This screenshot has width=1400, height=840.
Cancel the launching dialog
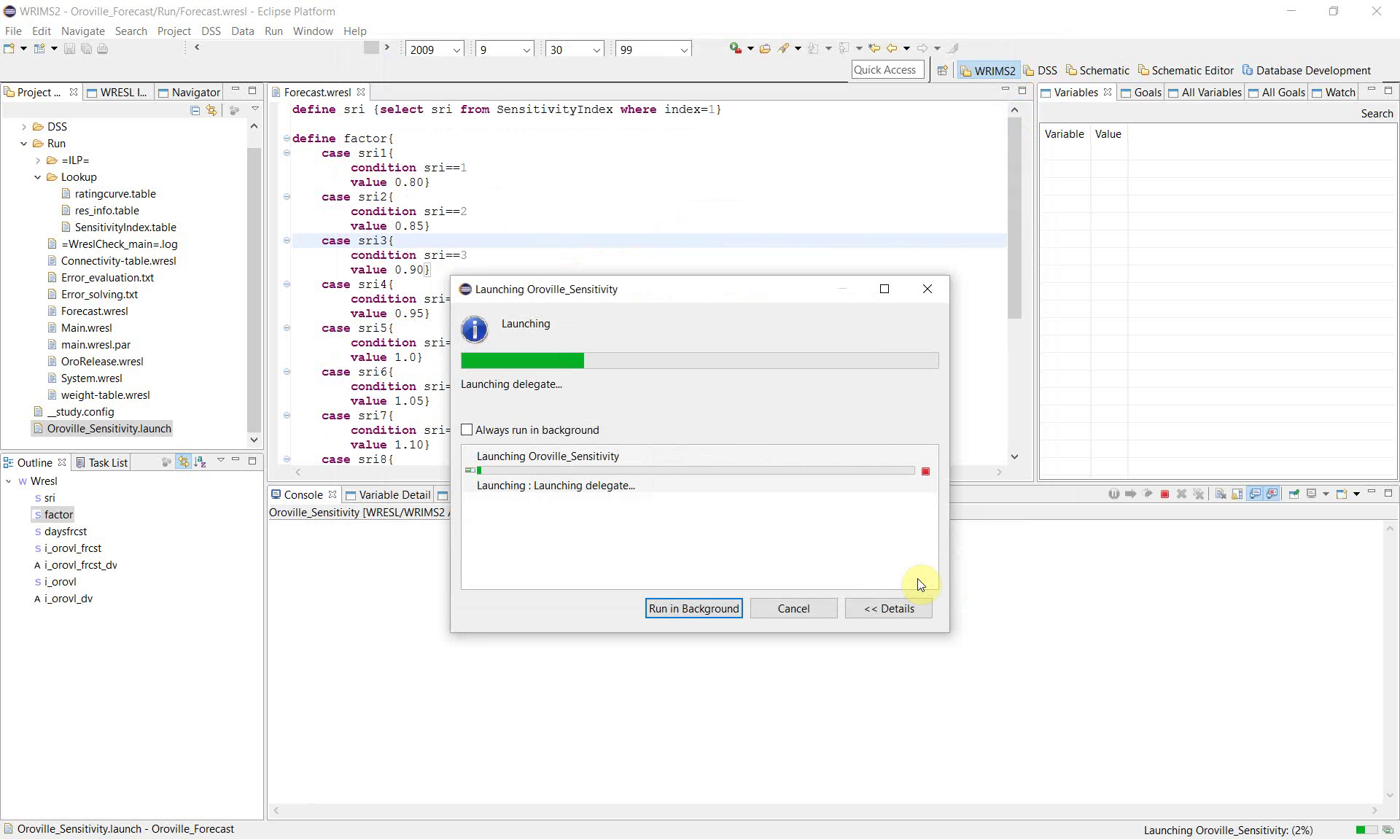pyautogui.click(x=793, y=609)
